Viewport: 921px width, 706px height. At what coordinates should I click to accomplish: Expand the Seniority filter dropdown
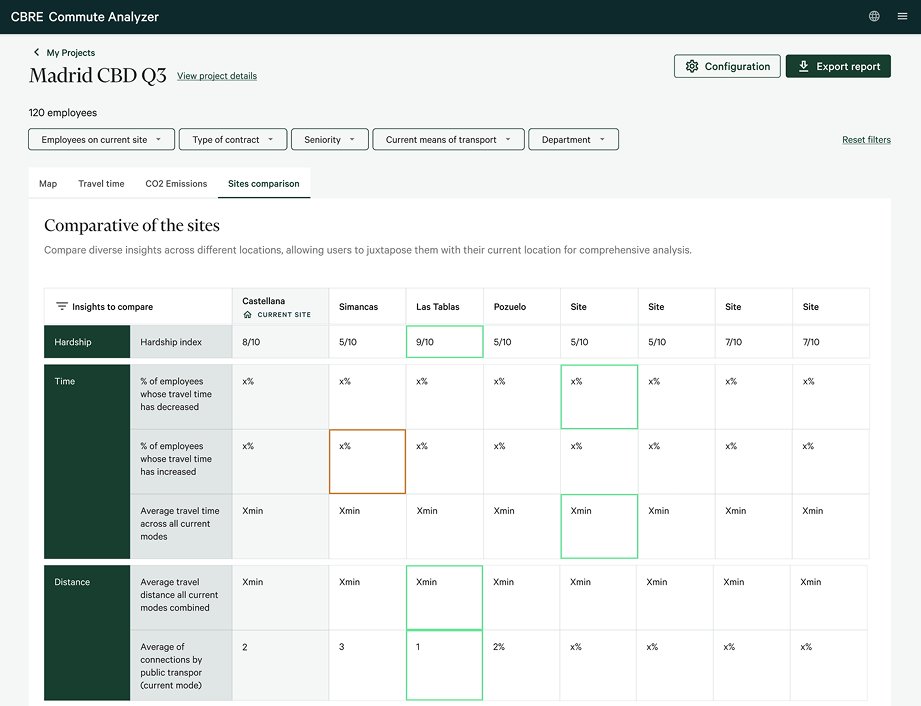click(330, 139)
